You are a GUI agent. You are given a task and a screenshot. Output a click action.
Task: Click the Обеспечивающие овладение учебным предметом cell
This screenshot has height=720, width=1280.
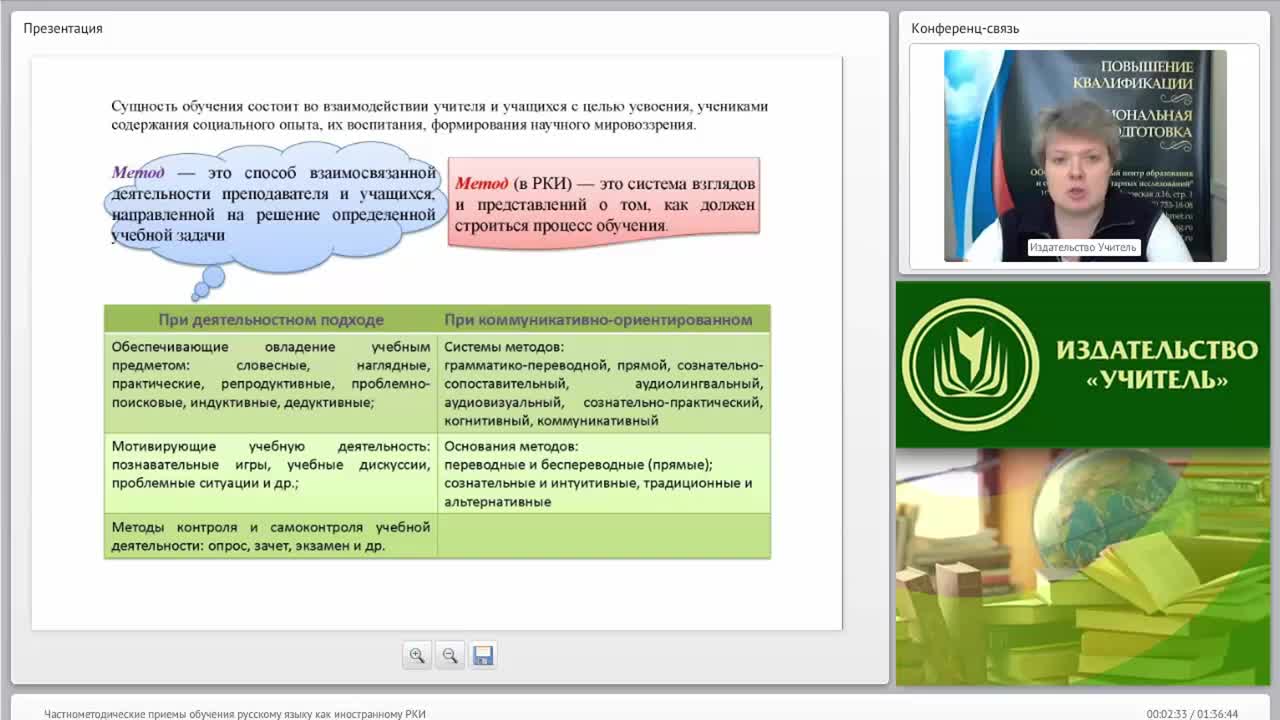[271, 384]
